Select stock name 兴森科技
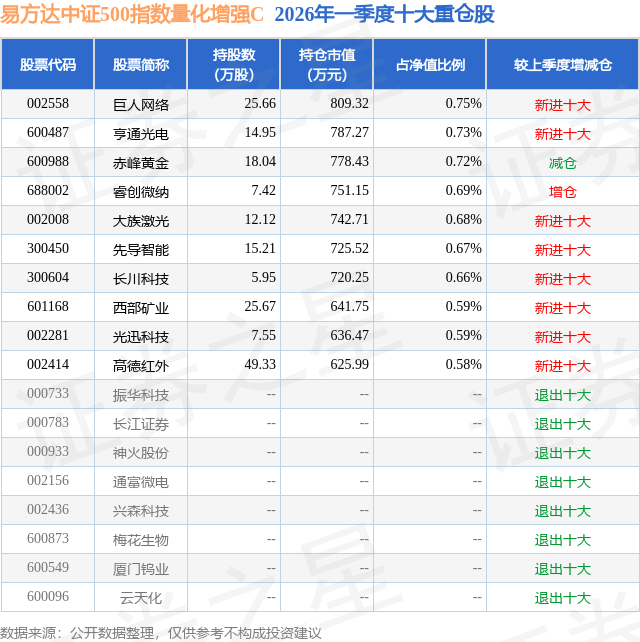This screenshot has height=642, width=640. click(141, 511)
